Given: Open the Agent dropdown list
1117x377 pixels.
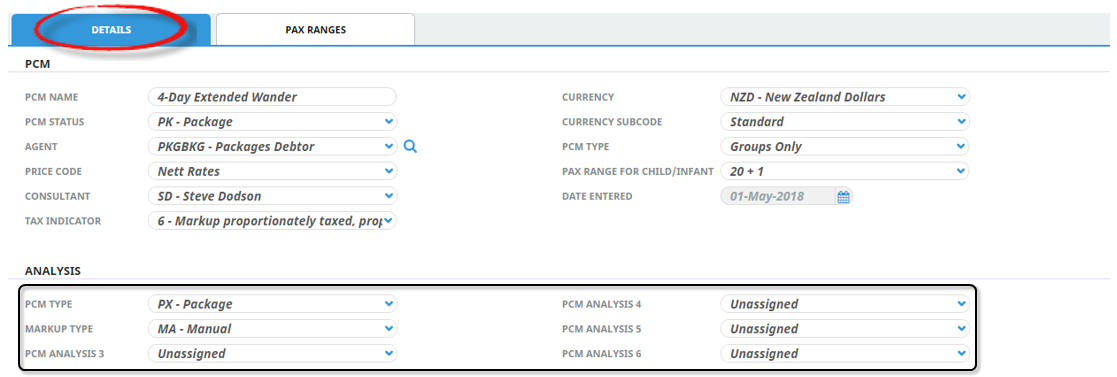Looking at the screenshot, I should (x=272, y=147).
